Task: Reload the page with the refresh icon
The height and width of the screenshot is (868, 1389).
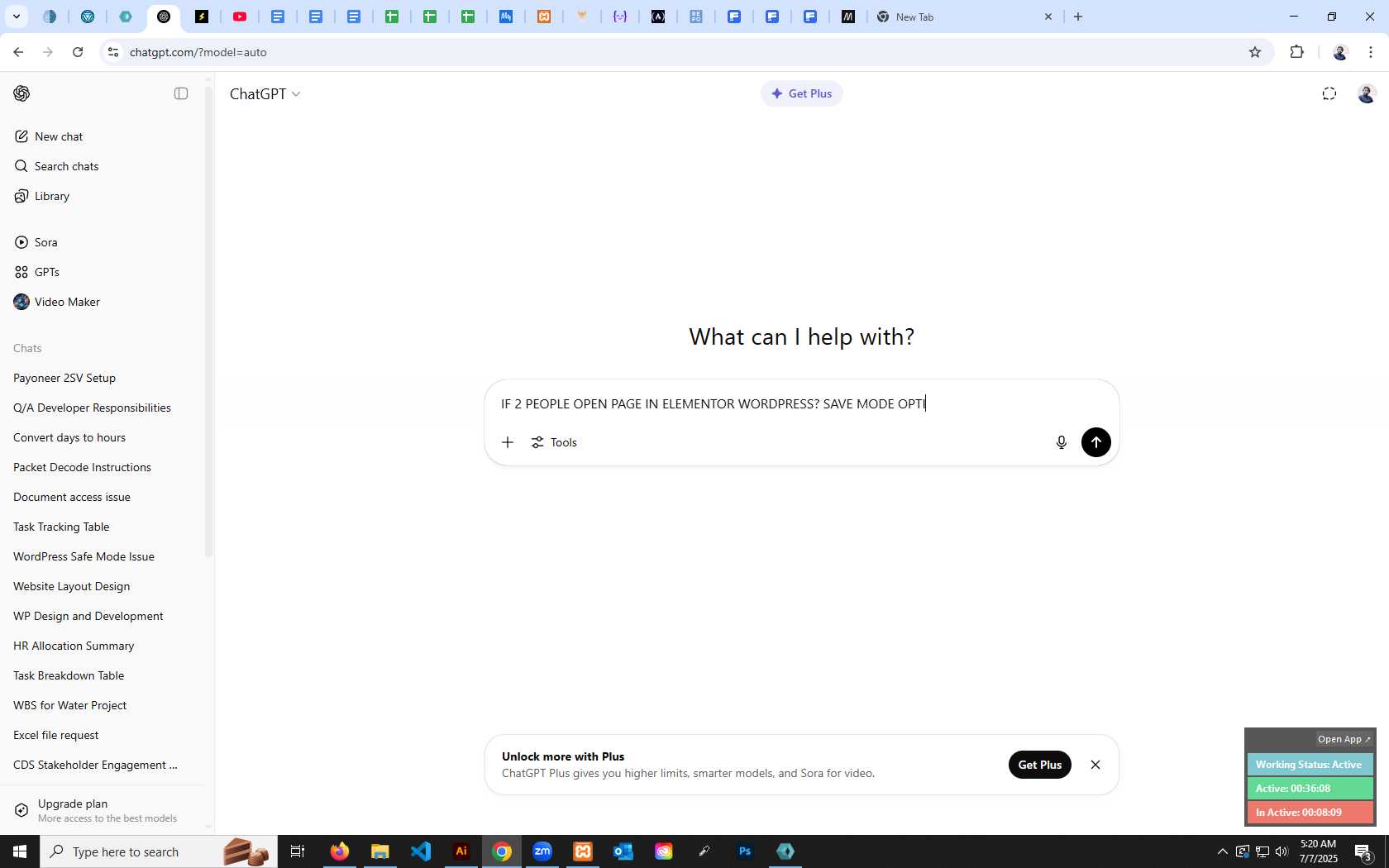Action: click(78, 52)
